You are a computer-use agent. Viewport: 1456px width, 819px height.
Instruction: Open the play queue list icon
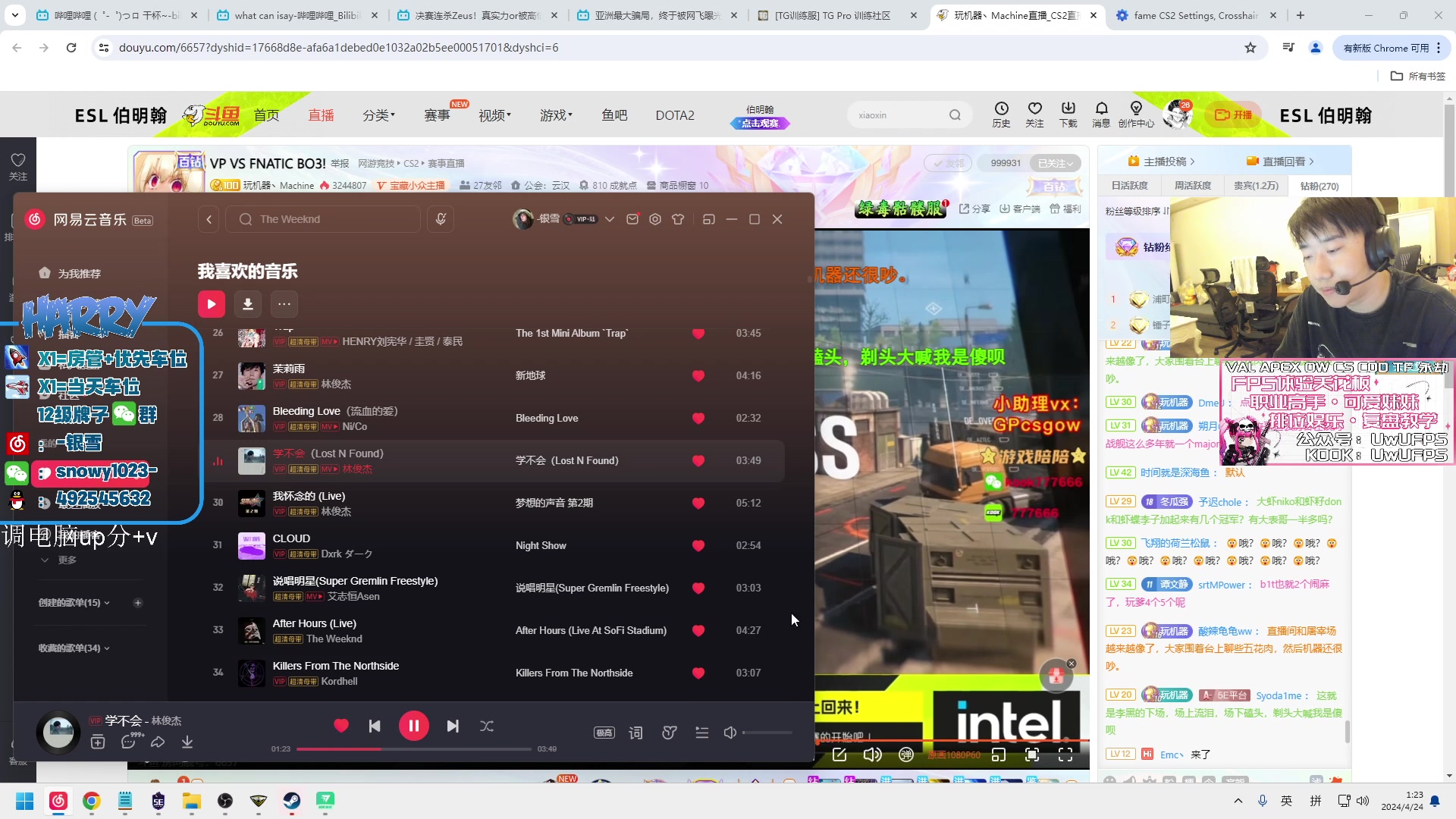point(702,733)
